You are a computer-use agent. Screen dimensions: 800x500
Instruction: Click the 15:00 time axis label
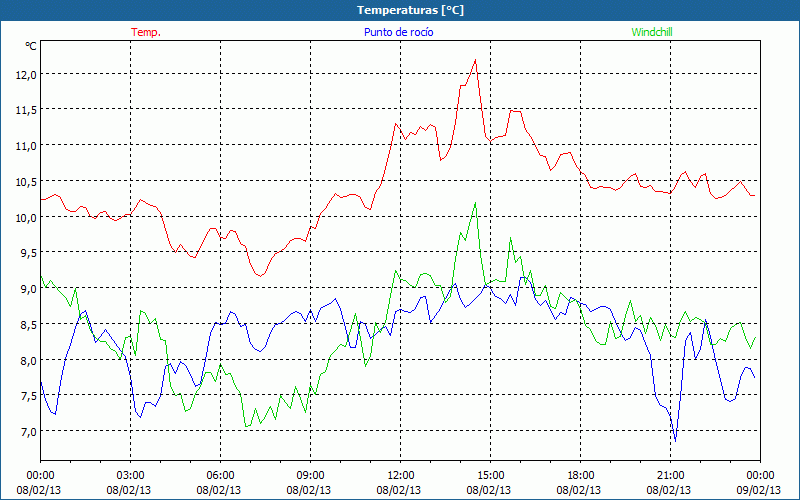tap(490, 476)
